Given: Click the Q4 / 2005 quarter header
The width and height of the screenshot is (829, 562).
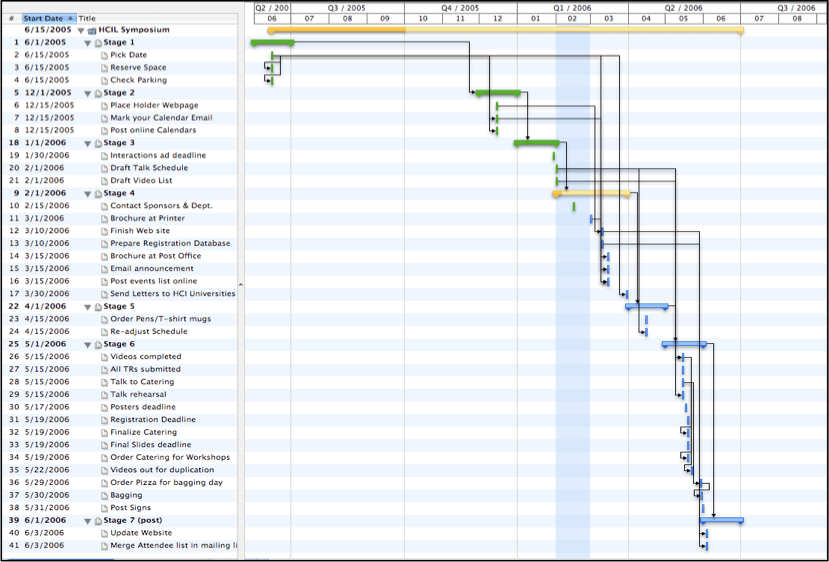Looking at the screenshot, I should click(460, 8).
